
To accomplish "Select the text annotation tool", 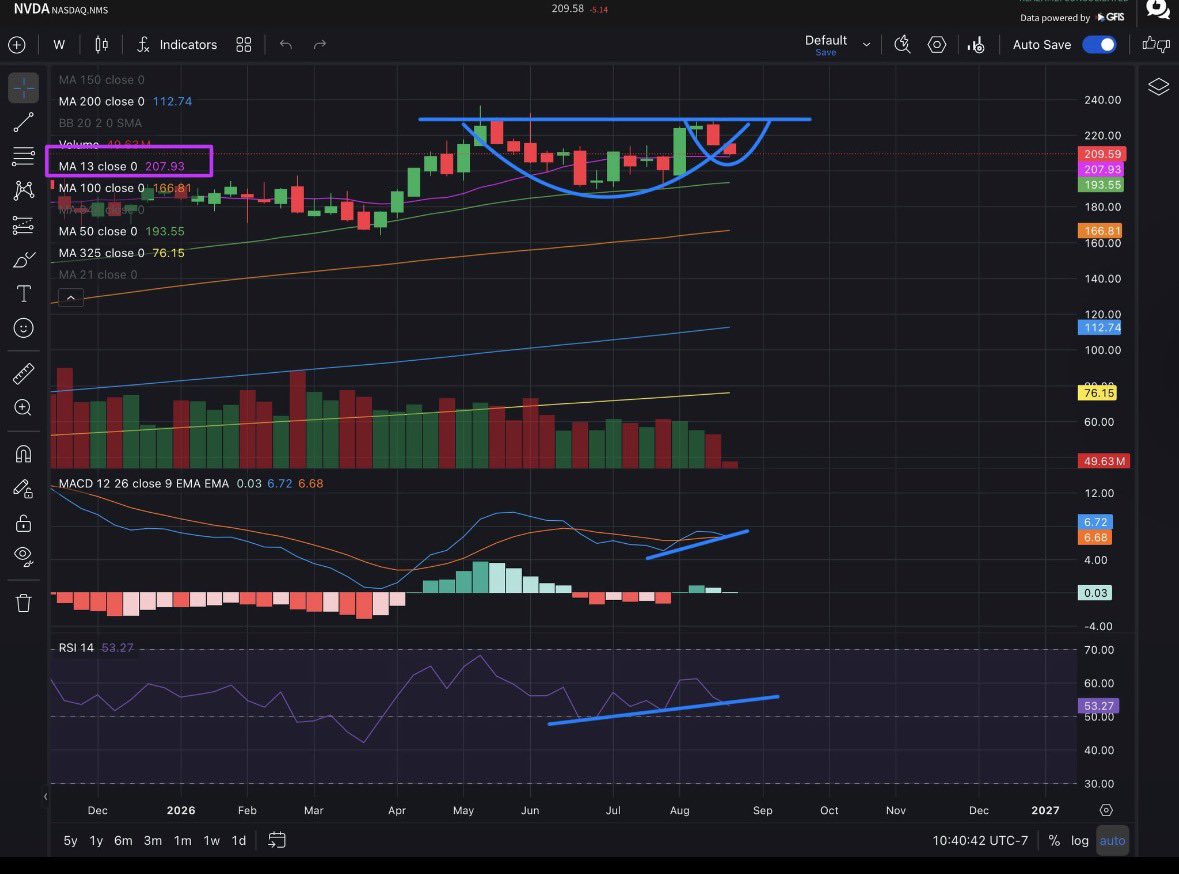I will click(x=23, y=293).
